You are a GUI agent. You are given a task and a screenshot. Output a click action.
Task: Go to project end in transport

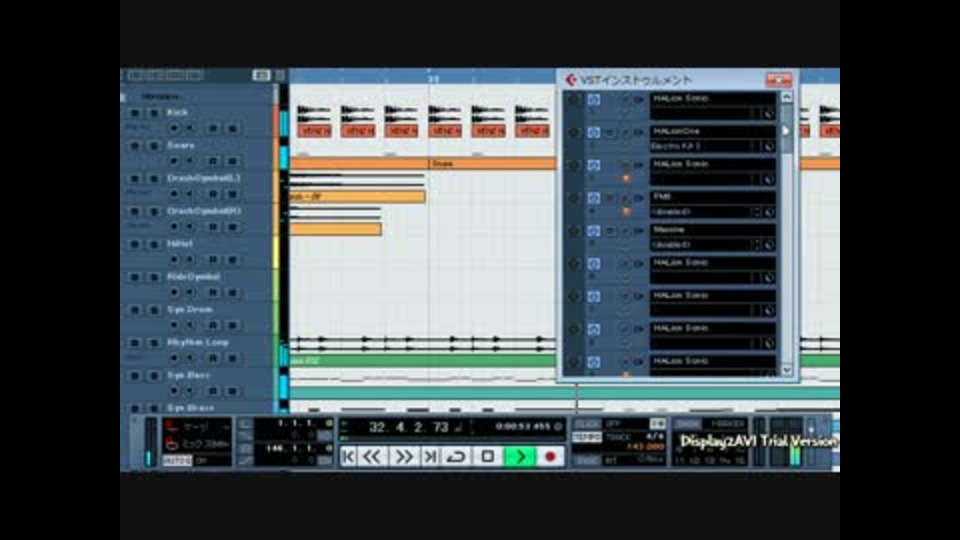tap(431, 457)
